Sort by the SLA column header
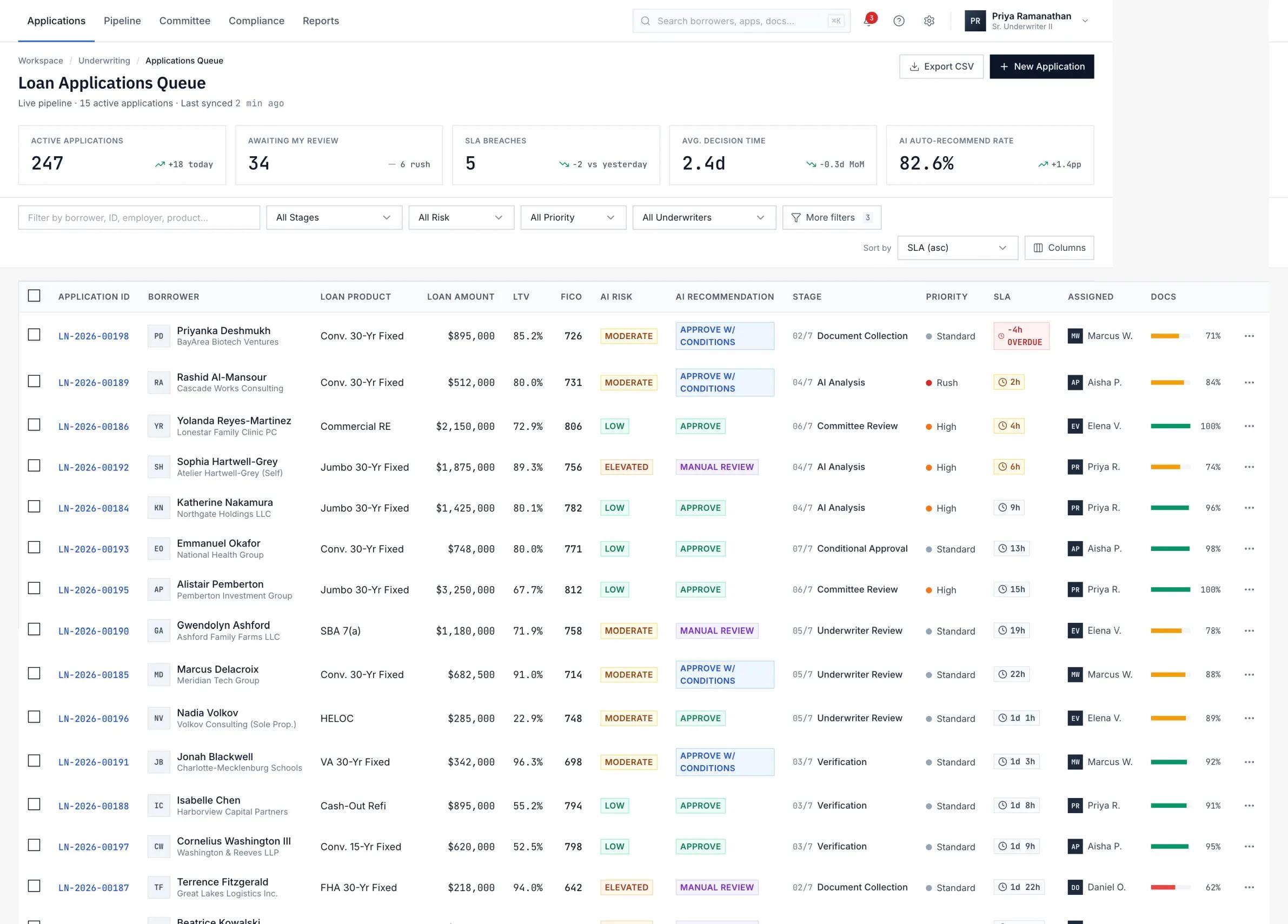This screenshot has height=924, width=1288. pyautogui.click(x=1002, y=296)
